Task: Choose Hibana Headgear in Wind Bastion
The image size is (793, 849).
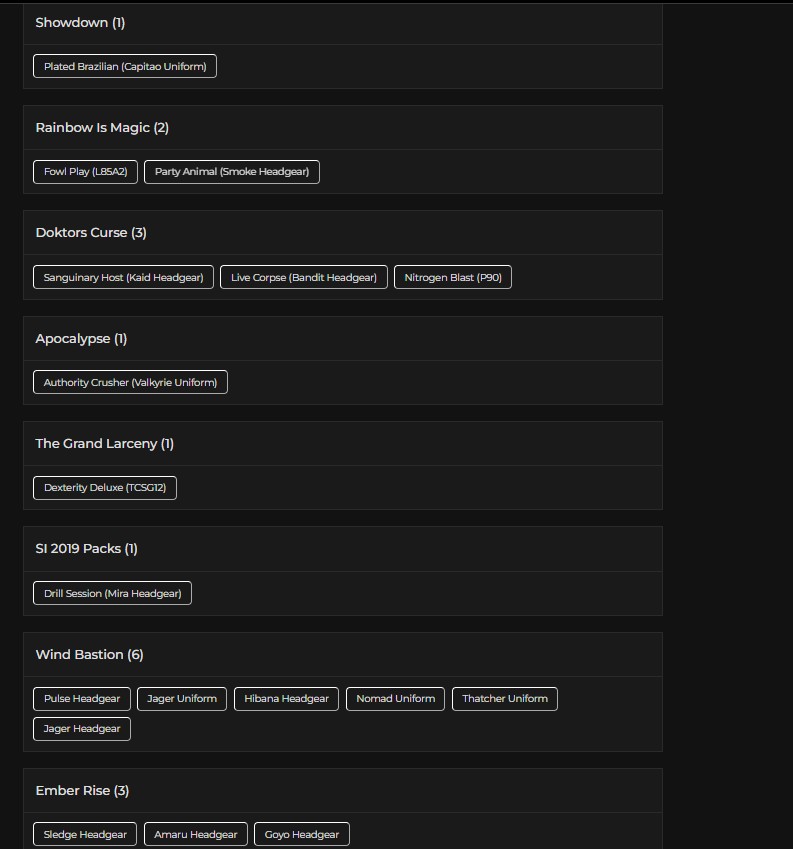Action: [286, 698]
